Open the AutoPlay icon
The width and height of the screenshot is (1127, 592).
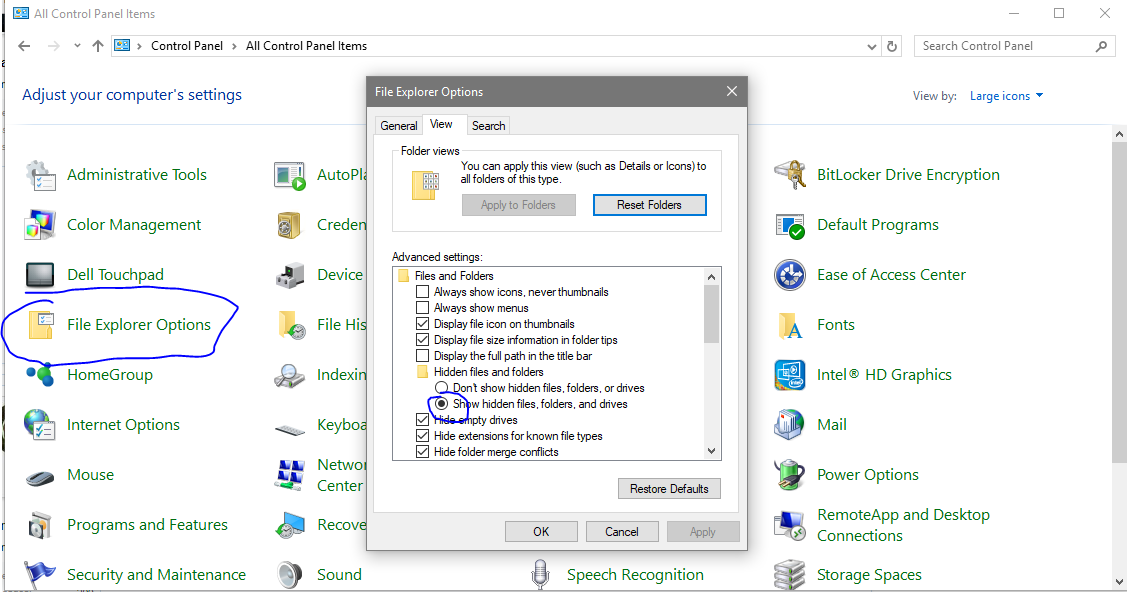[x=290, y=175]
